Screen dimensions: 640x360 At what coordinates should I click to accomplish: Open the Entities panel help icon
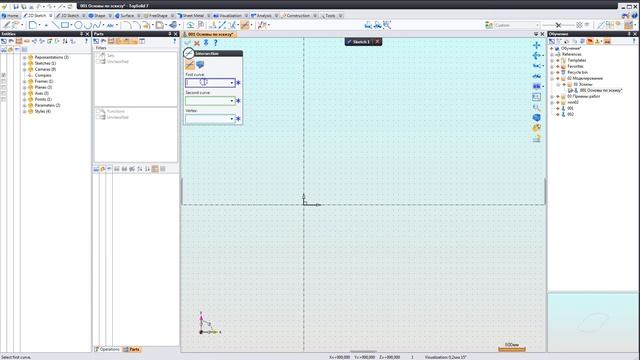pyautogui.click(x=86, y=41)
